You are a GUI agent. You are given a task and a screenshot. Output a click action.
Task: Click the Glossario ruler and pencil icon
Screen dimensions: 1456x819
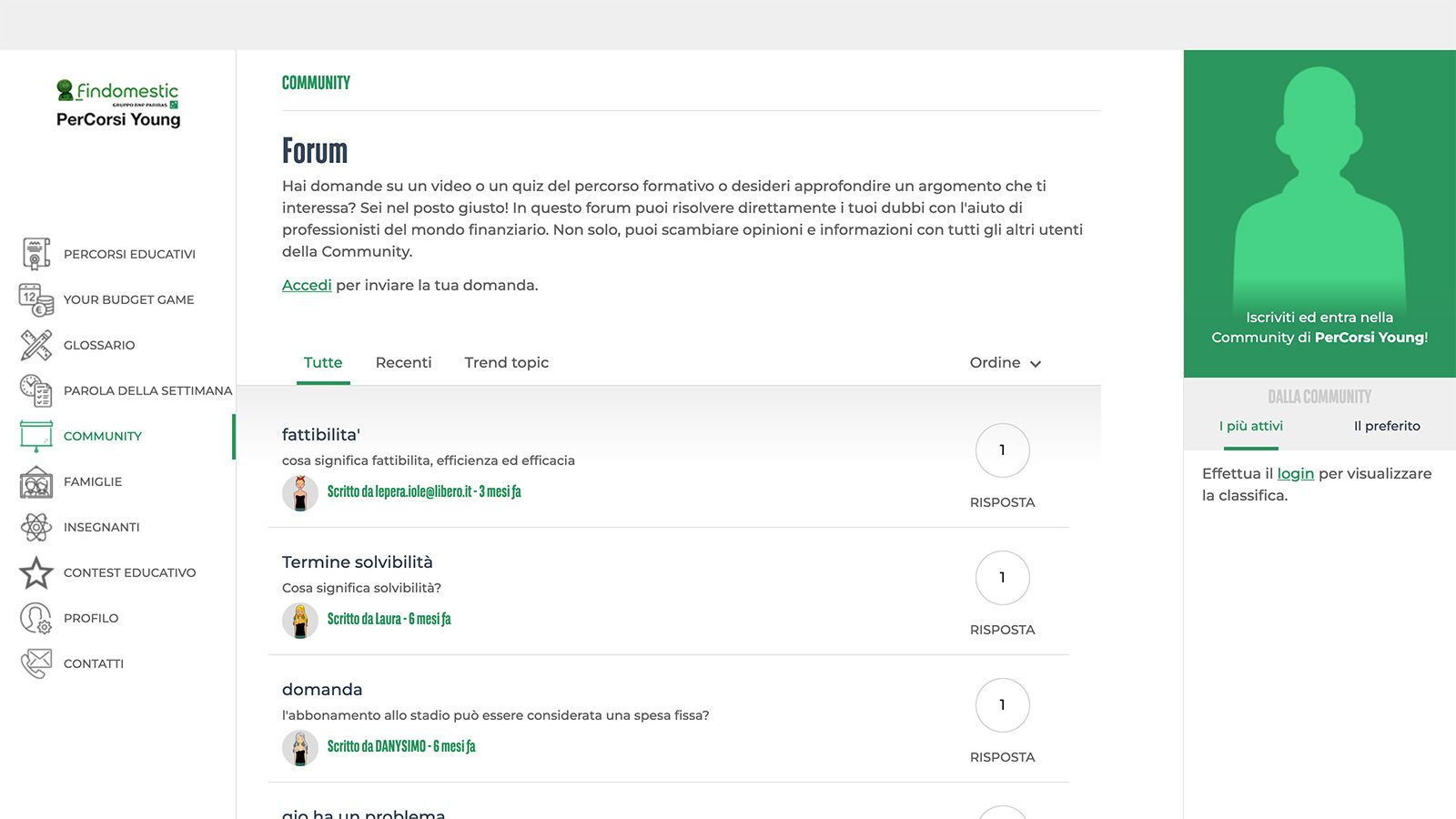pyautogui.click(x=36, y=345)
